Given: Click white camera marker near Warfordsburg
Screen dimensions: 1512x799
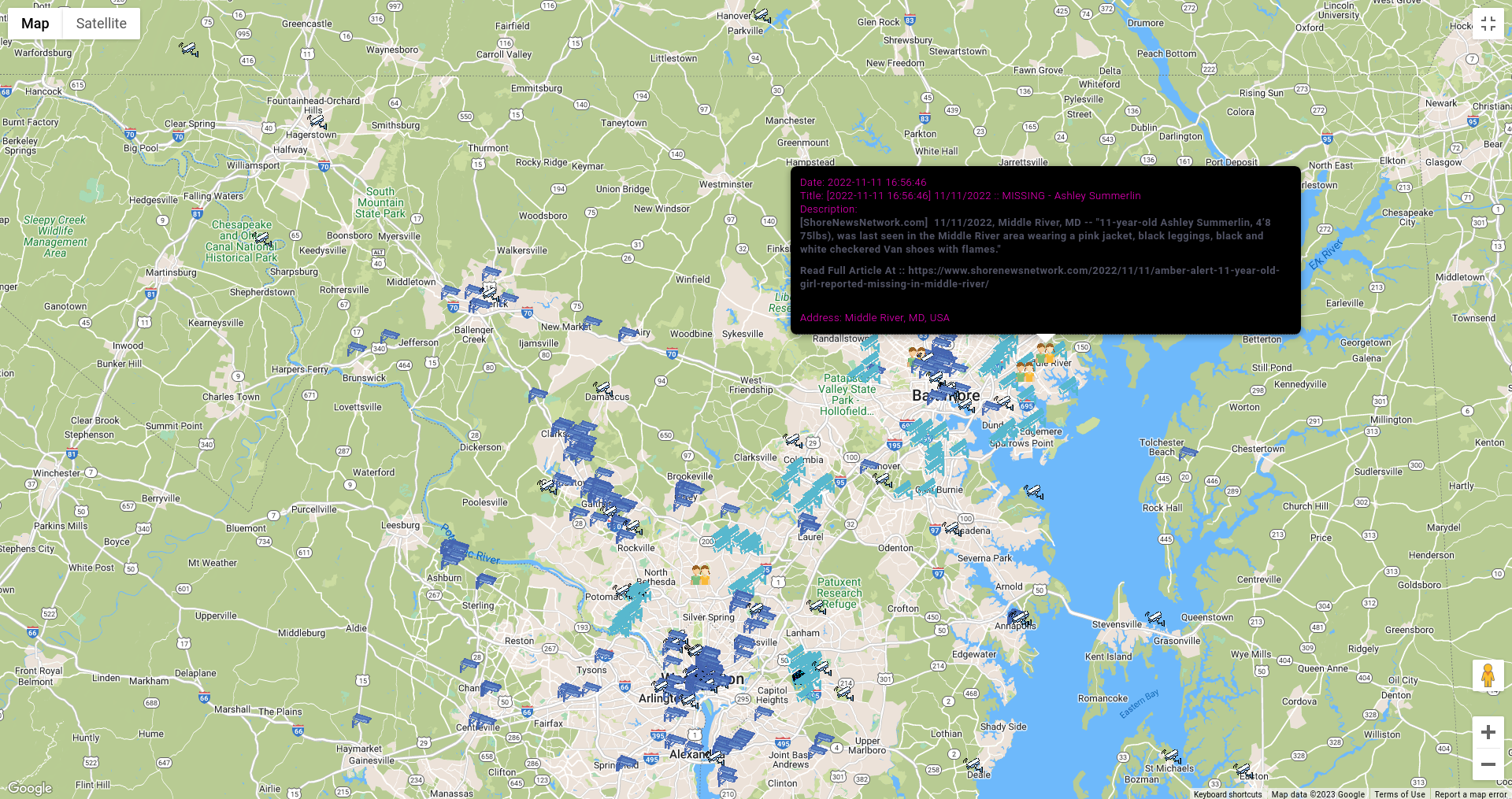Looking at the screenshot, I should coord(188,50).
